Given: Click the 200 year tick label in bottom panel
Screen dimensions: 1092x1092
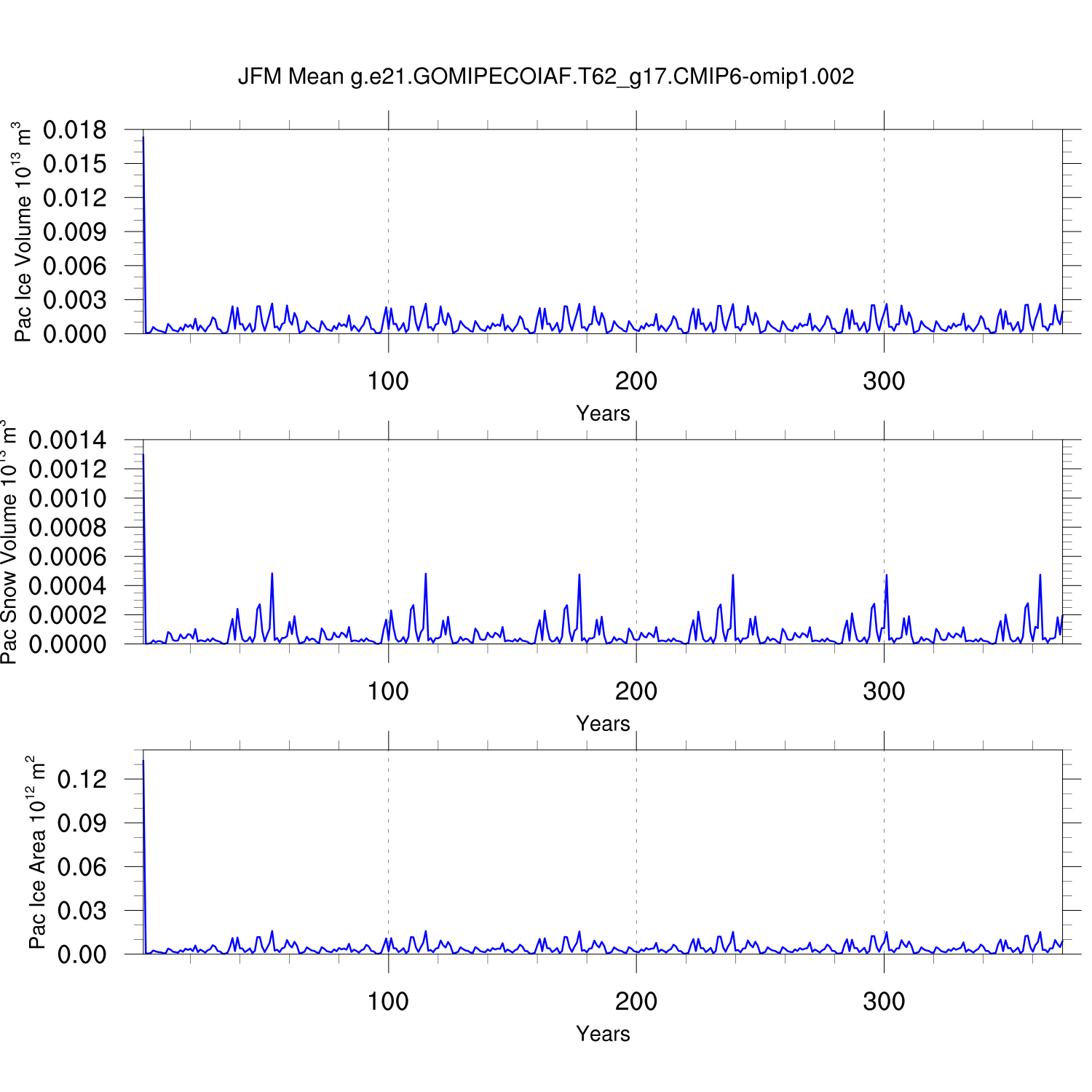Looking at the screenshot, I should point(636,1002).
